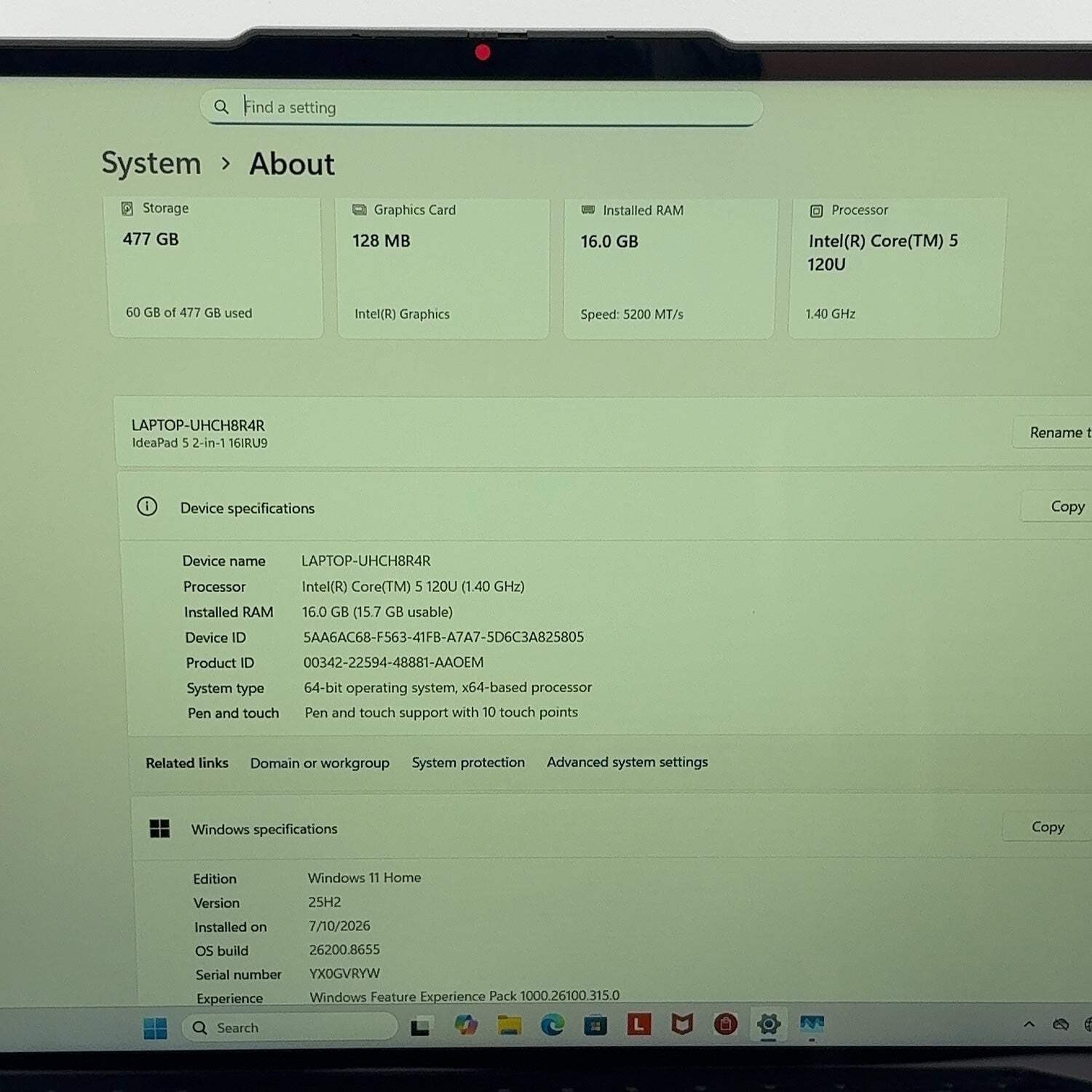Click the Installed RAM icon
The image size is (1092, 1092).
point(588,210)
